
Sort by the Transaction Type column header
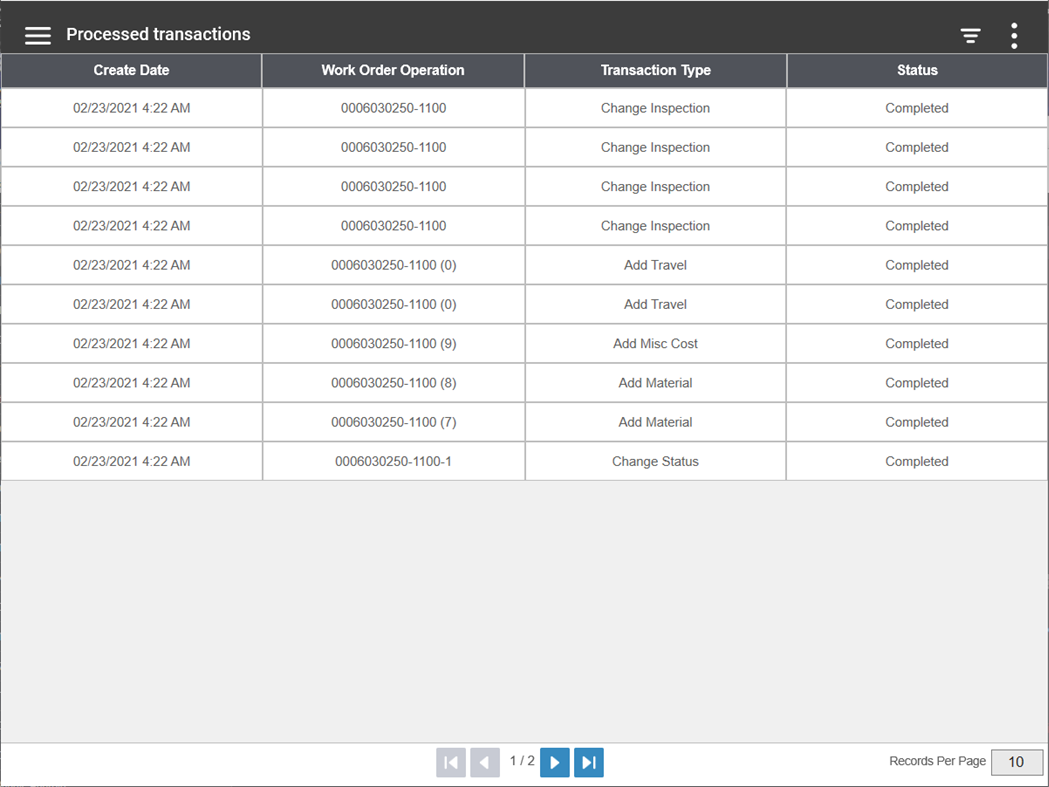655,70
